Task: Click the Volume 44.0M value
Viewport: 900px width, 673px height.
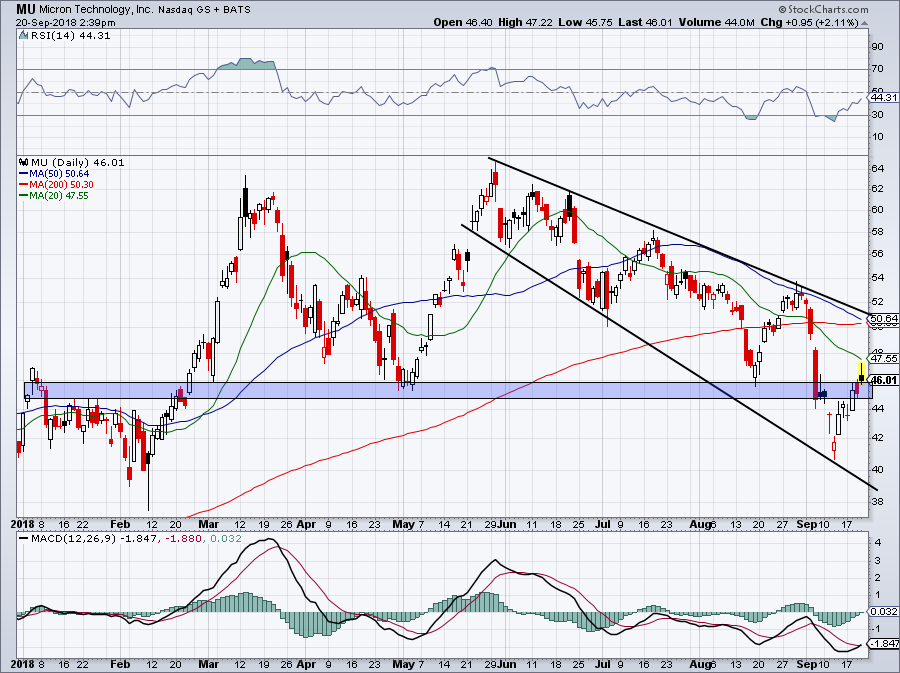Action: tap(716, 22)
